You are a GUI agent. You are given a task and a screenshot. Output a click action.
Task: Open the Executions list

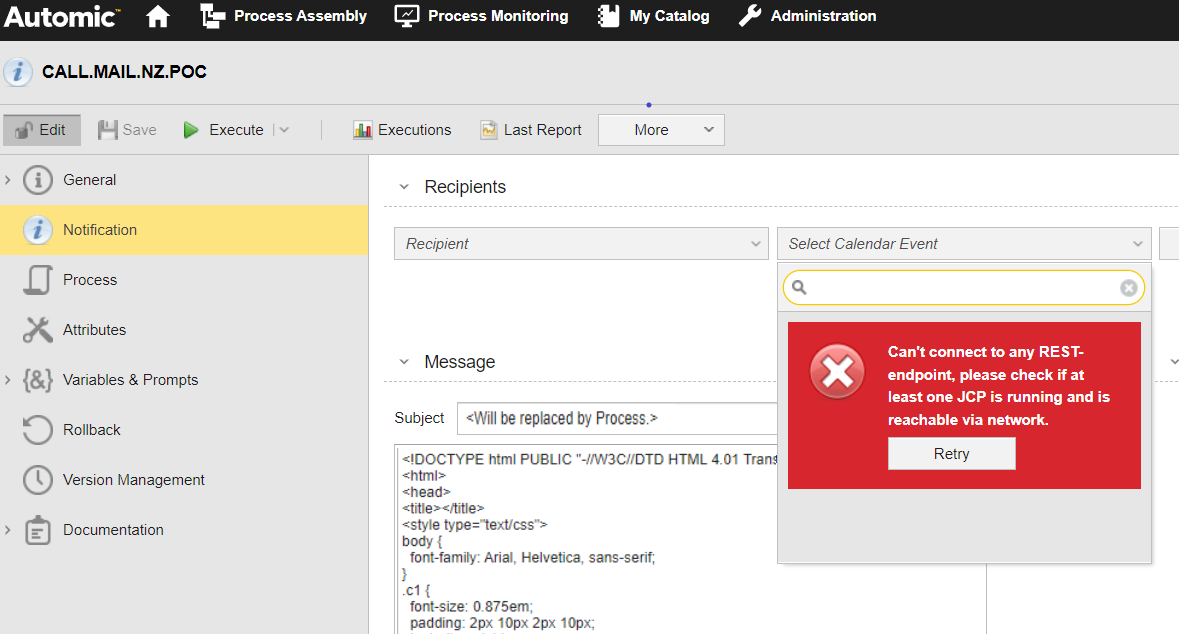pos(402,130)
